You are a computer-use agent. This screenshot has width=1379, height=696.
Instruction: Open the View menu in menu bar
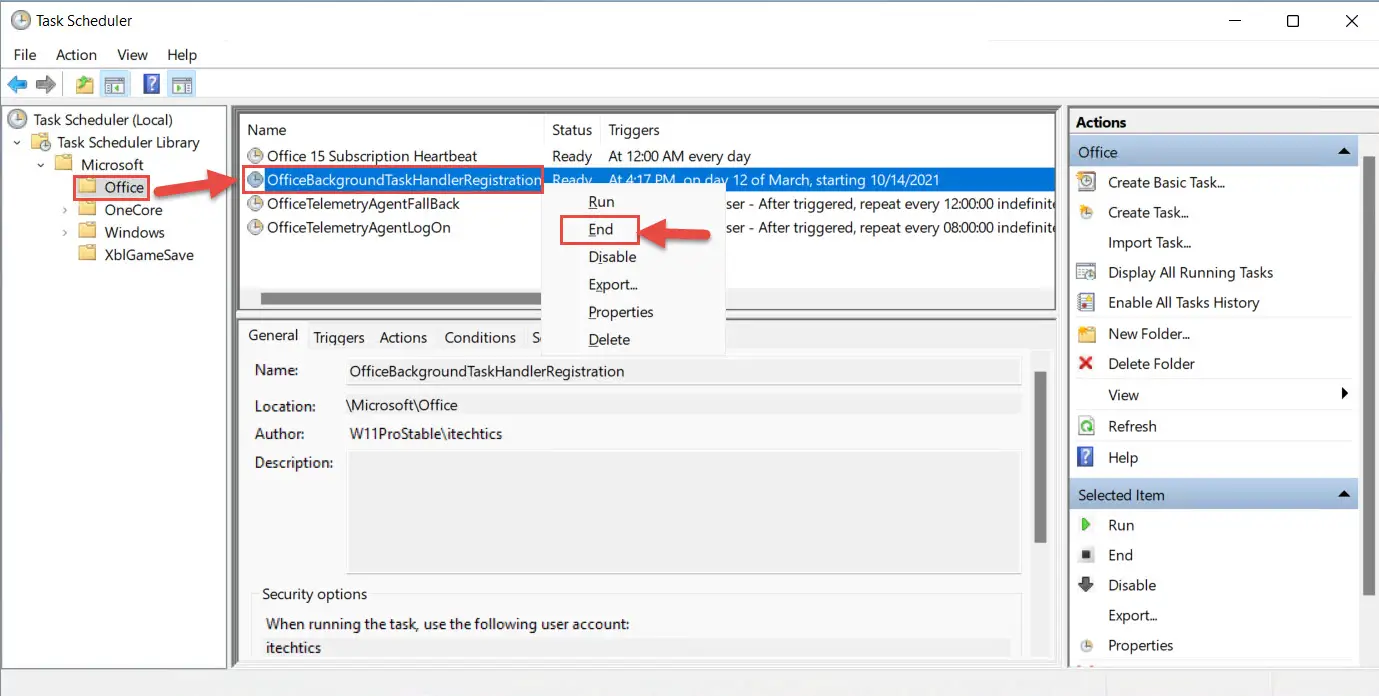coord(132,55)
